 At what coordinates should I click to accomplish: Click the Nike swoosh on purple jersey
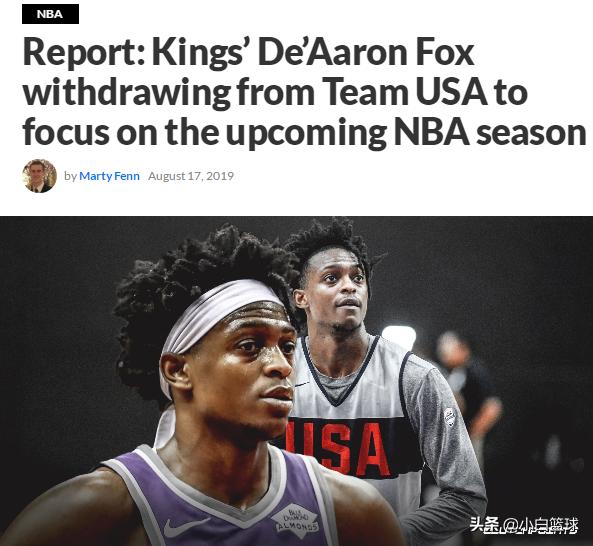[185, 527]
